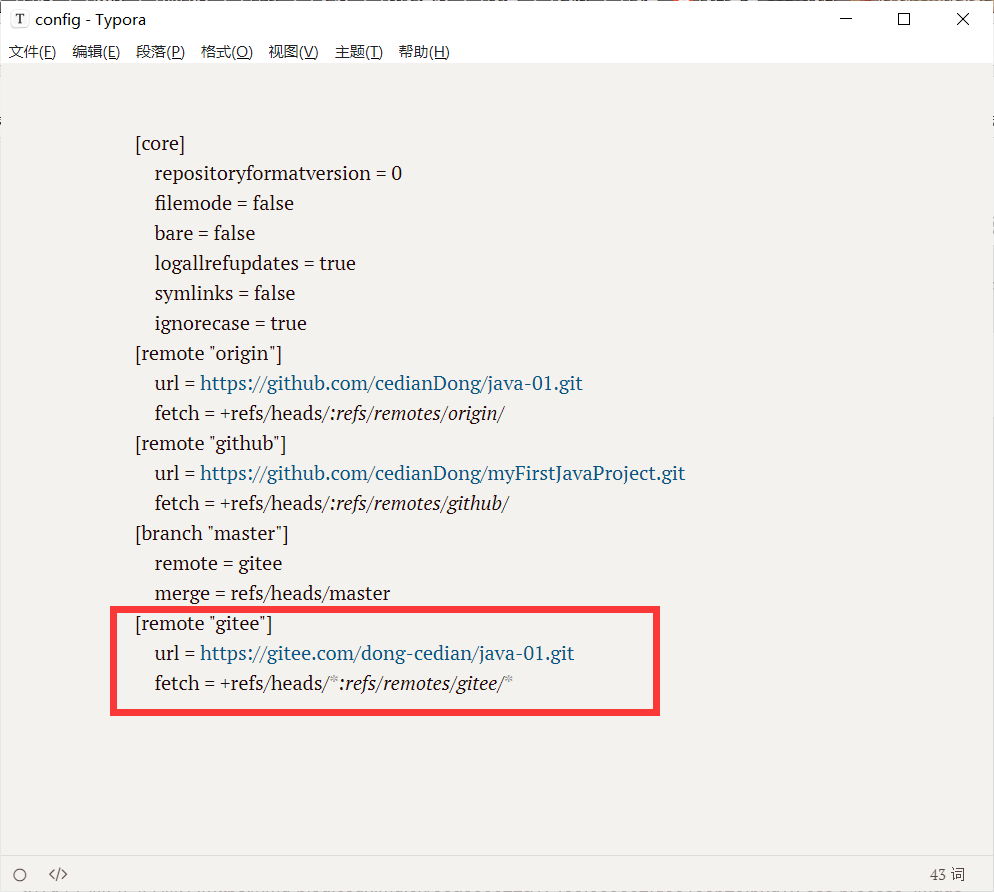Click the fetch line for remotes/github
The height and width of the screenshot is (892, 994).
[x=332, y=503]
